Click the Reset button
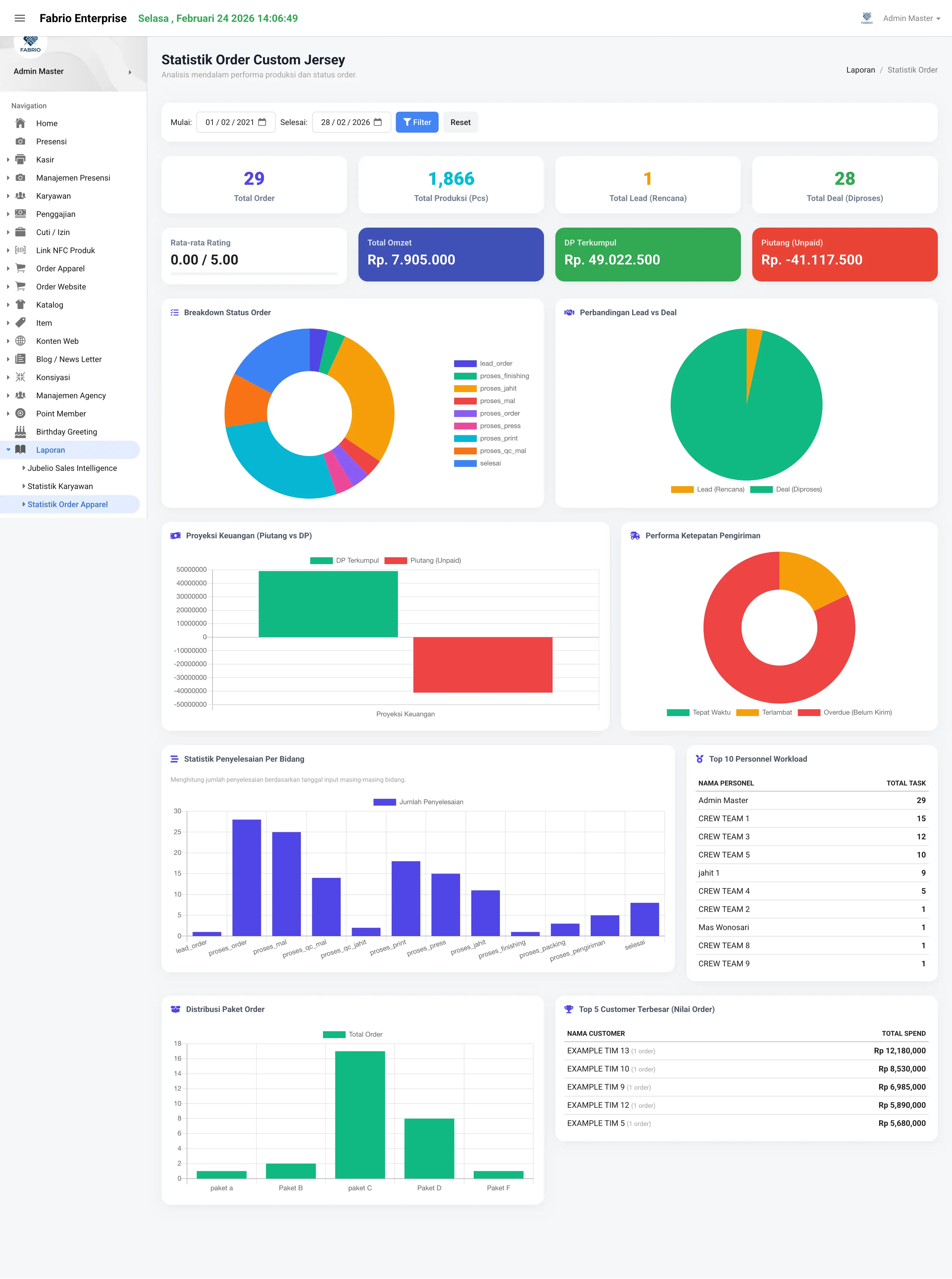This screenshot has height=1279, width=952. pos(460,122)
